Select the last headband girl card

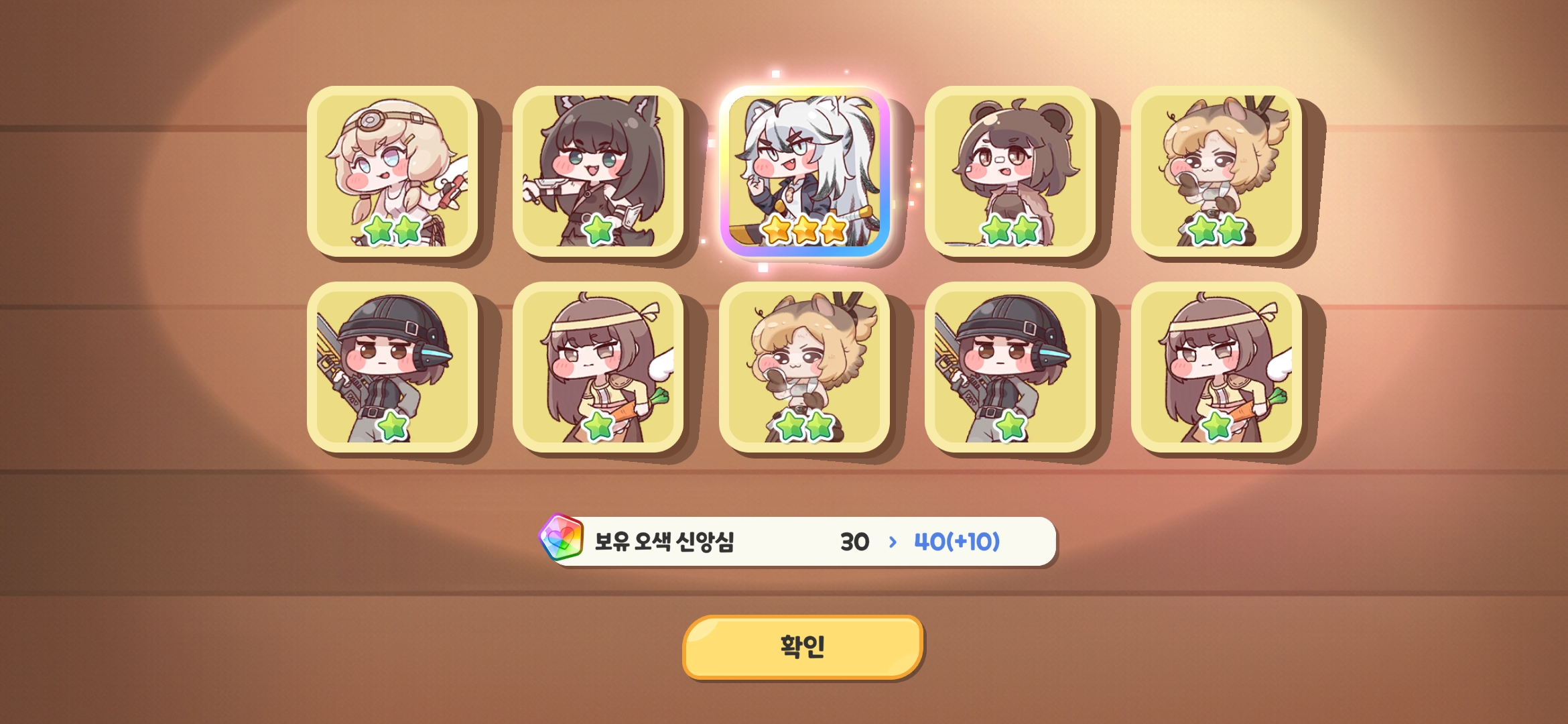1216,367
